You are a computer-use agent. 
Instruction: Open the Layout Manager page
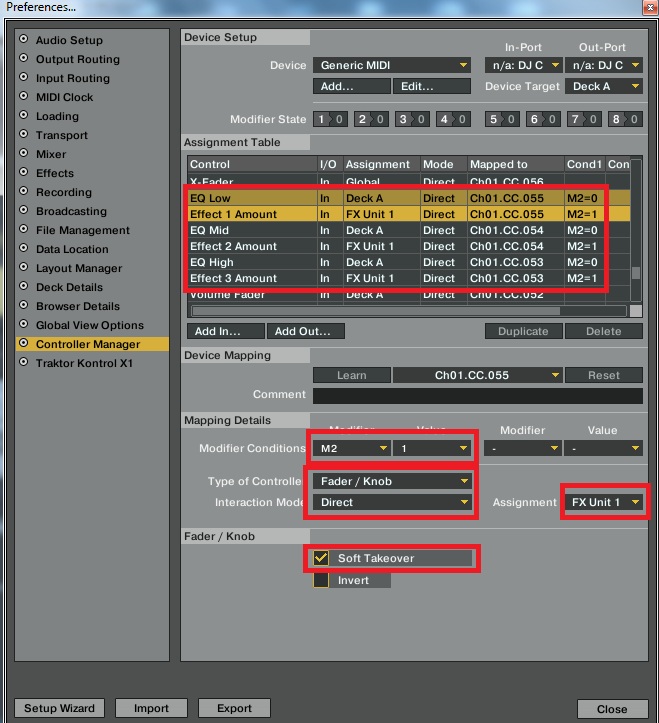79,268
